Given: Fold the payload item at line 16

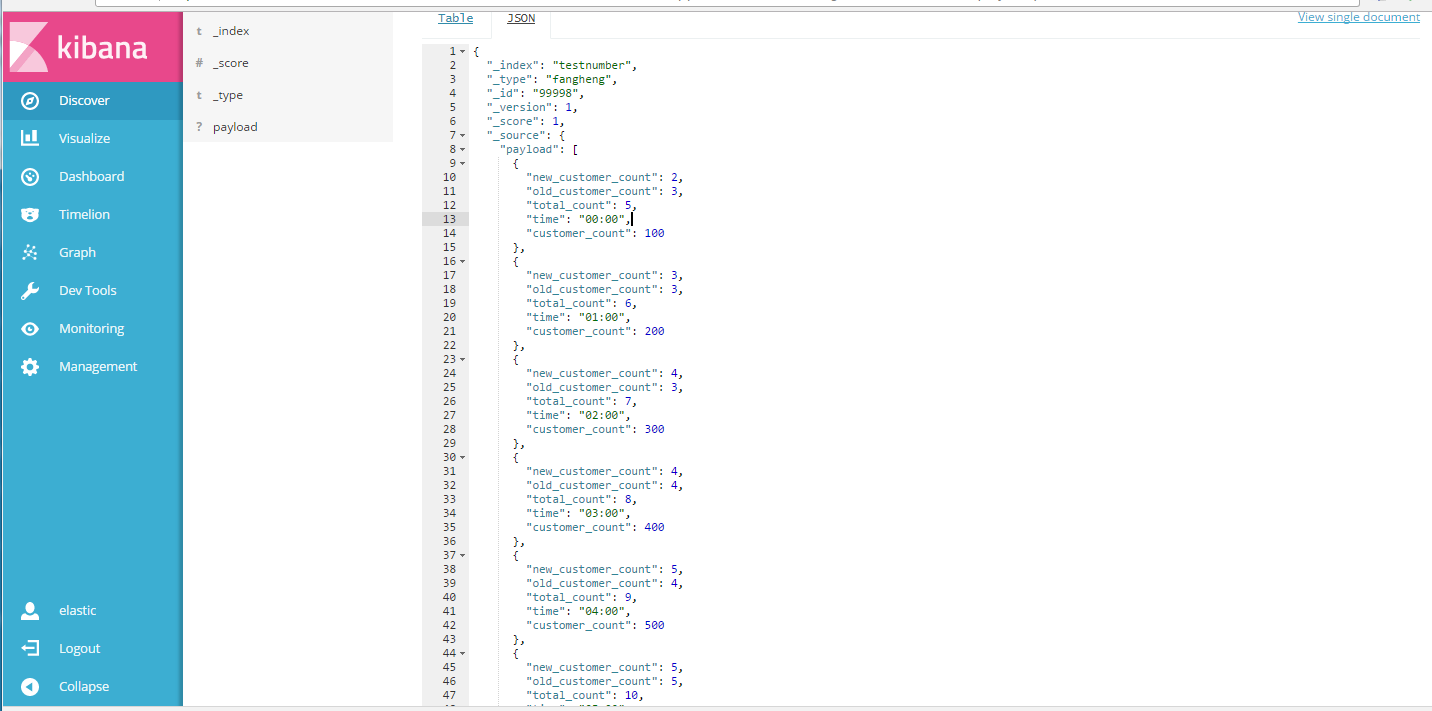Looking at the screenshot, I should pyautogui.click(x=463, y=261).
